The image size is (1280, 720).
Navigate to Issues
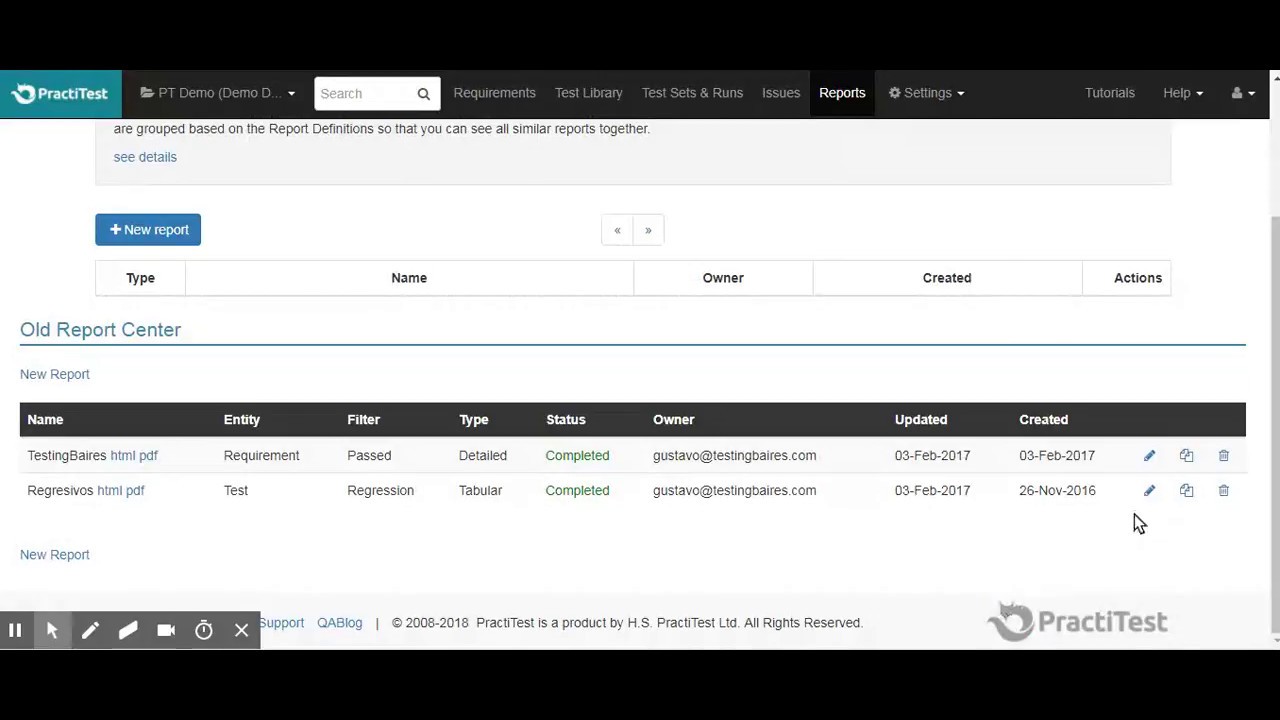[781, 93]
